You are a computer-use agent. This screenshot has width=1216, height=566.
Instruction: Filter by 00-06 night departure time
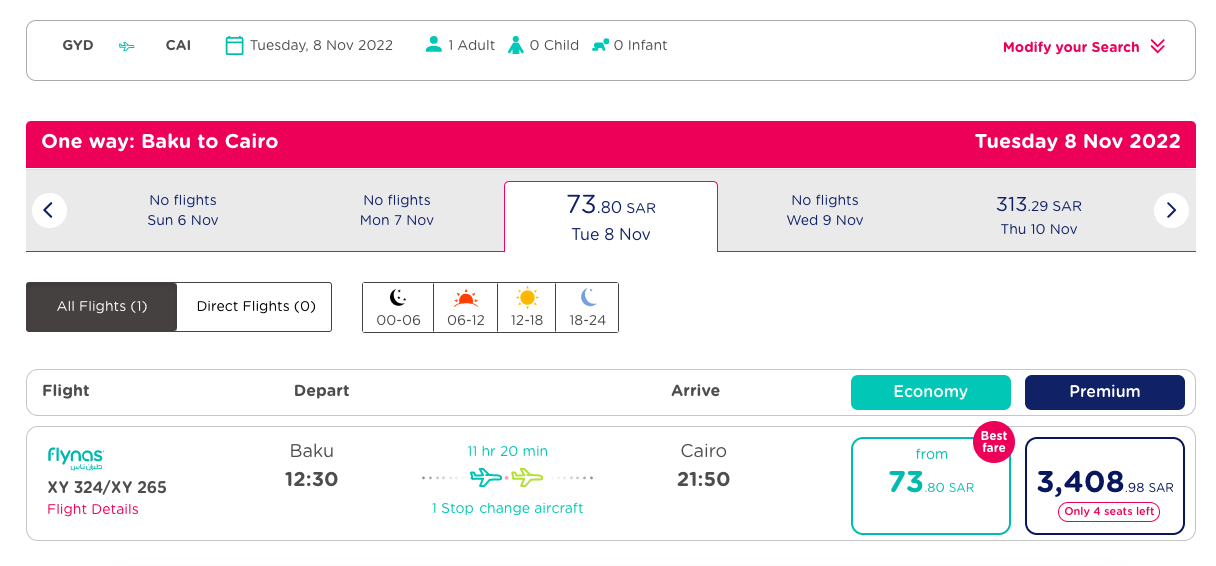(398, 308)
